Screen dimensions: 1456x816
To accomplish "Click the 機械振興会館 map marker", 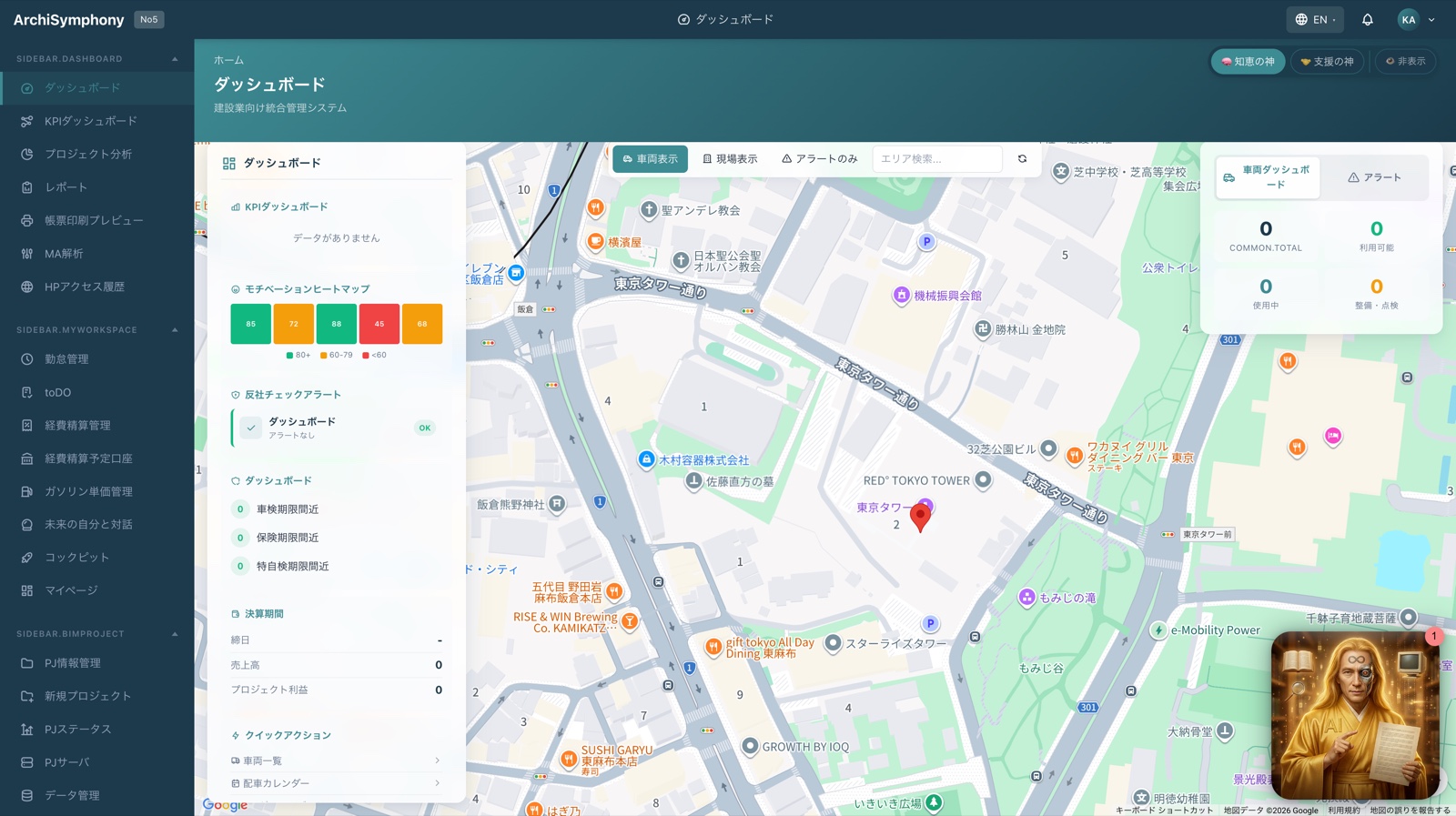I will [901, 295].
